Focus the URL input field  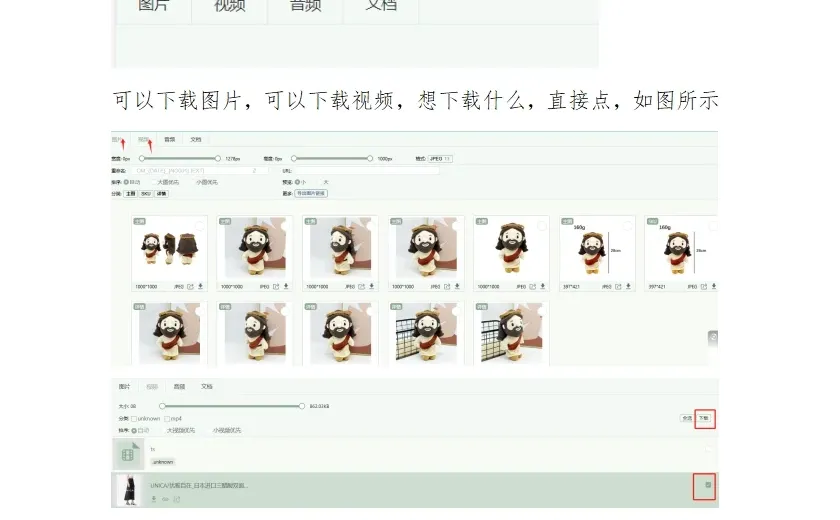tap(366, 171)
